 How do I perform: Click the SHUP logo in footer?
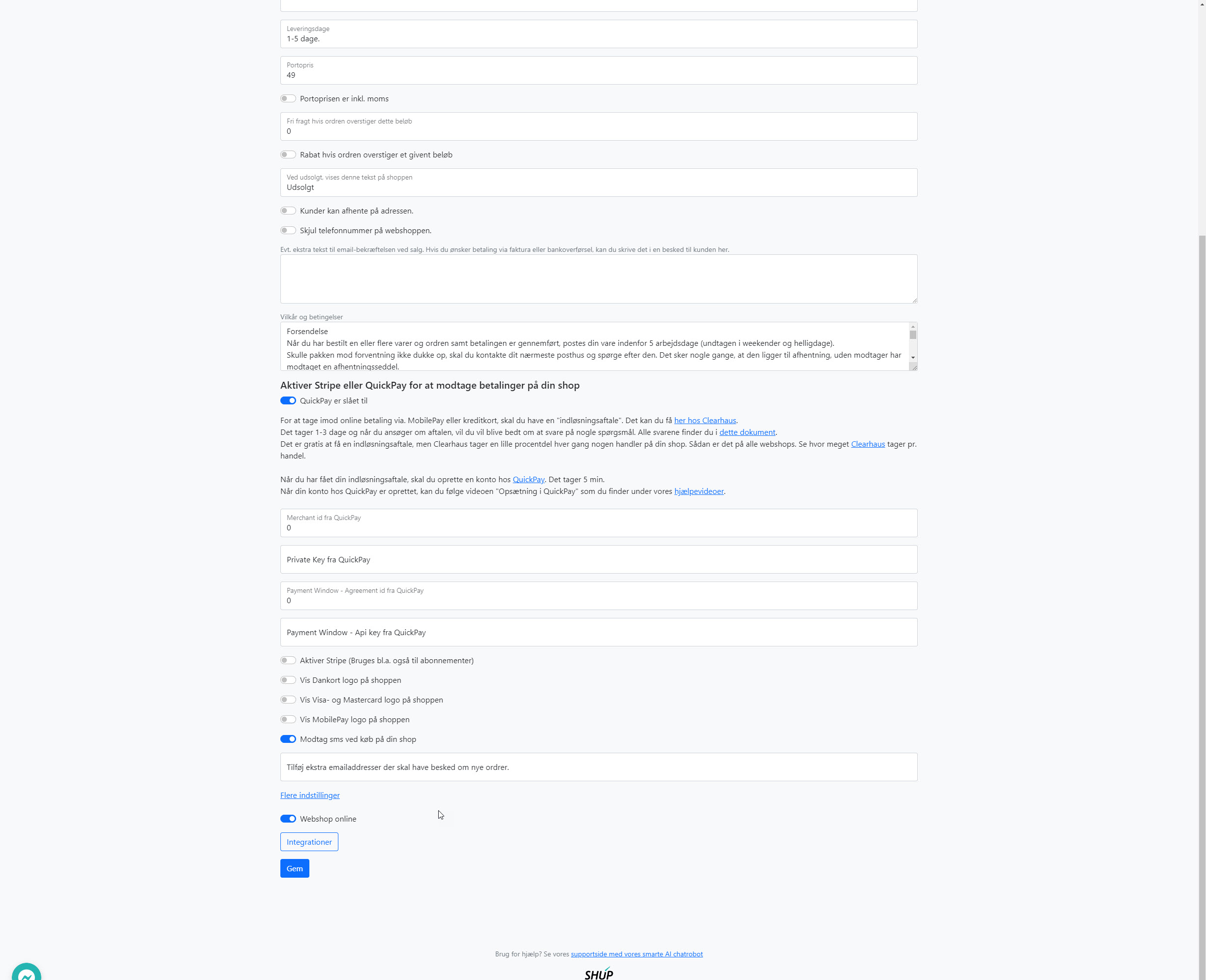pos(598,973)
